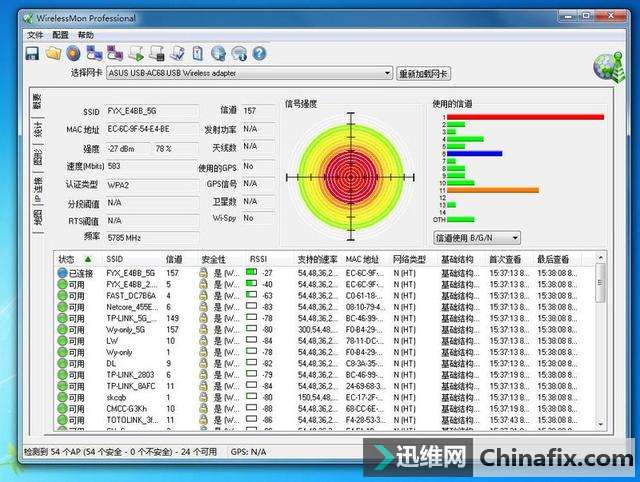Image resolution: width=640 pixels, height=482 pixels.
Task: Click the padlock icon in CMCC-G3Kh row
Action: pos(203,409)
